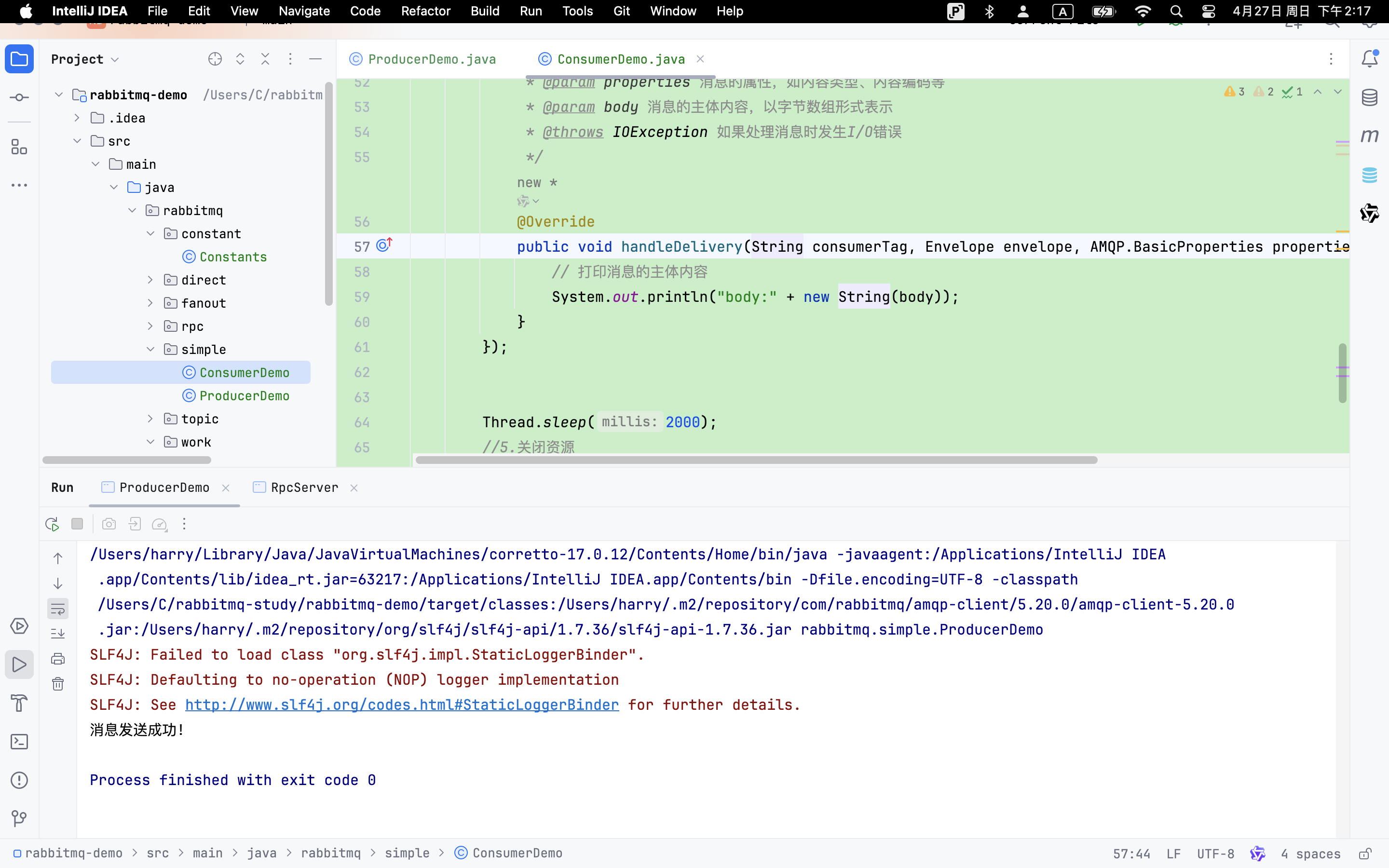Click the UTF-8 encoding status widget
The image size is (1389, 868).
point(1215,854)
